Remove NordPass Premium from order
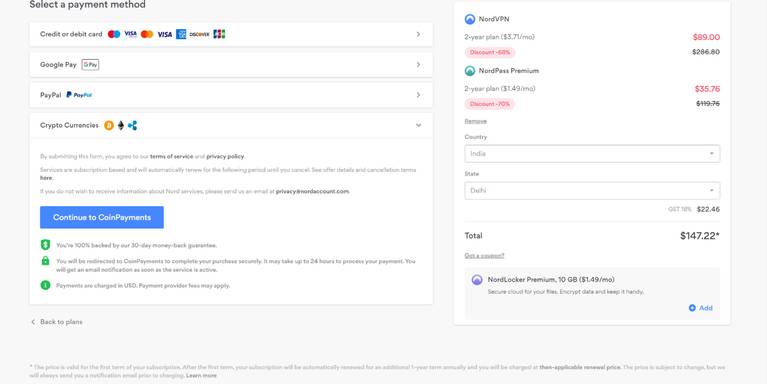Viewport: 767px width, 384px height. click(475, 121)
